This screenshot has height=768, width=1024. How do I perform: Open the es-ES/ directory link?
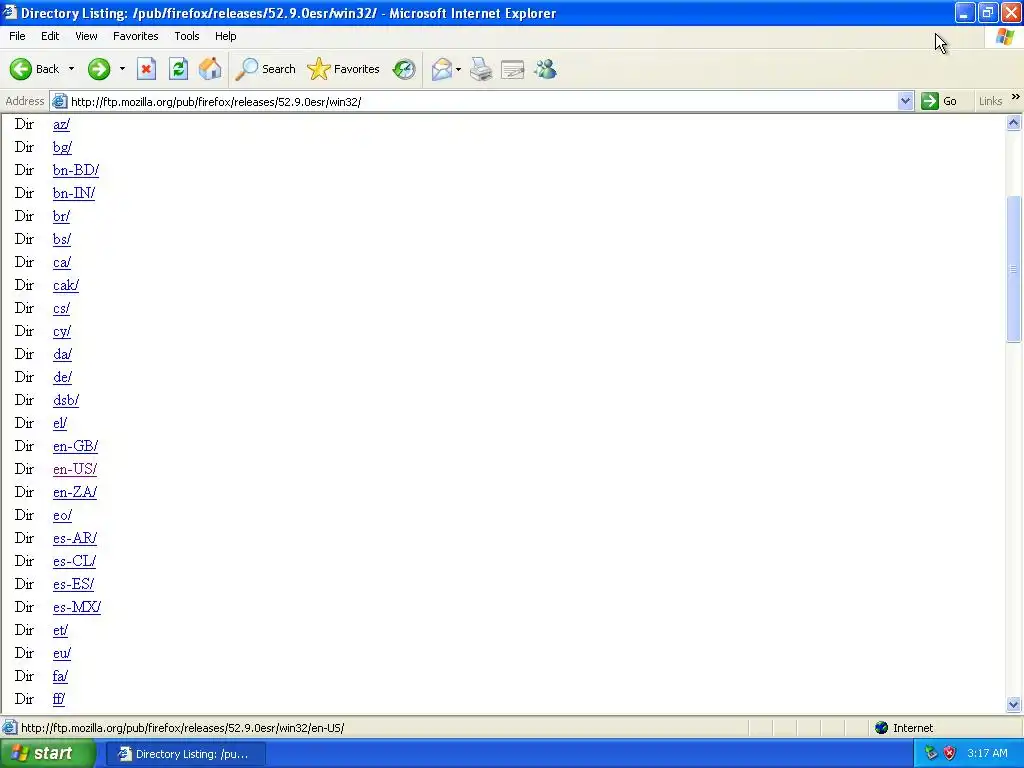(x=74, y=584)
